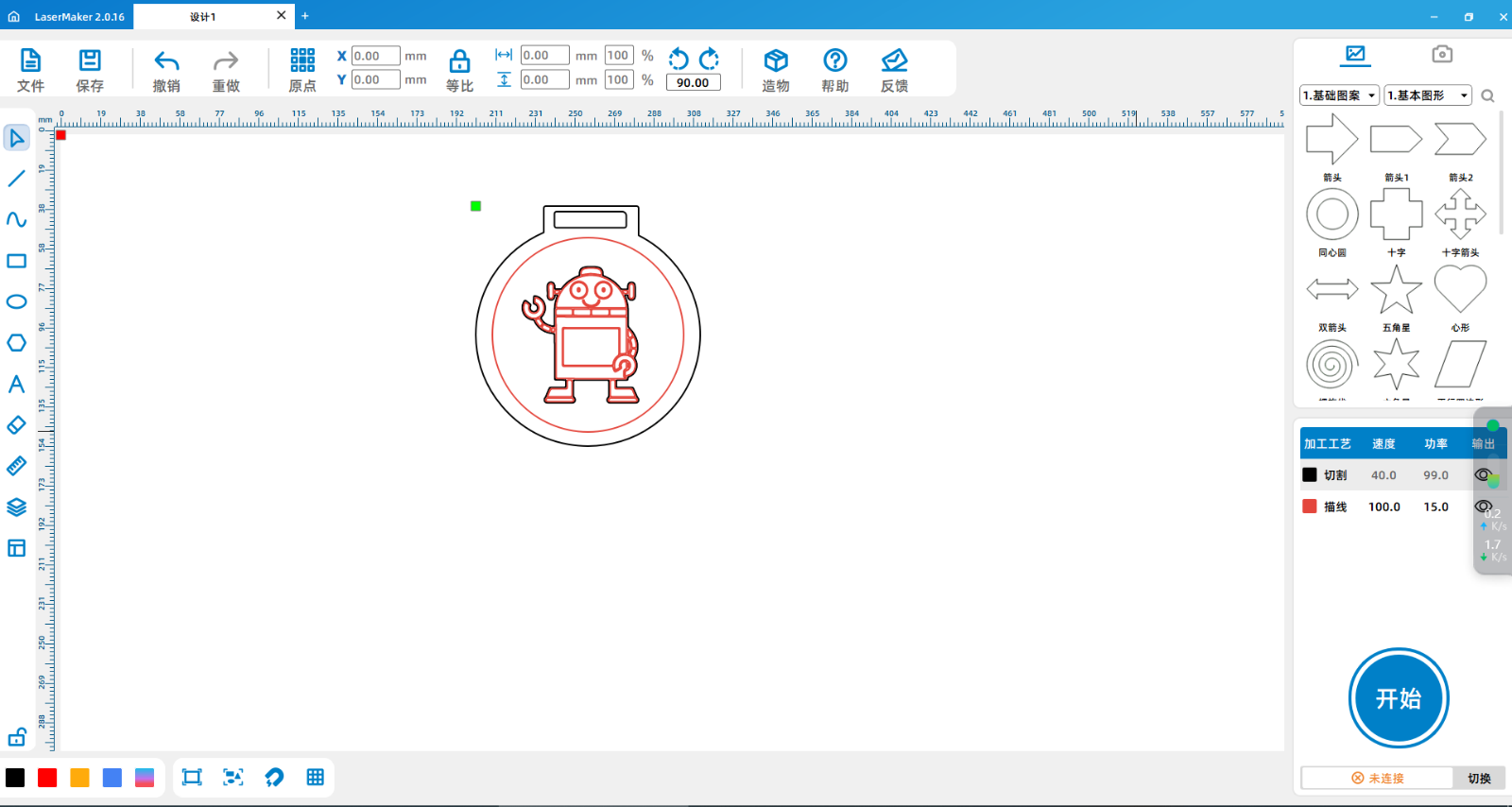
Task: Switch to the 设计1 tab
Action: [203, 17]
